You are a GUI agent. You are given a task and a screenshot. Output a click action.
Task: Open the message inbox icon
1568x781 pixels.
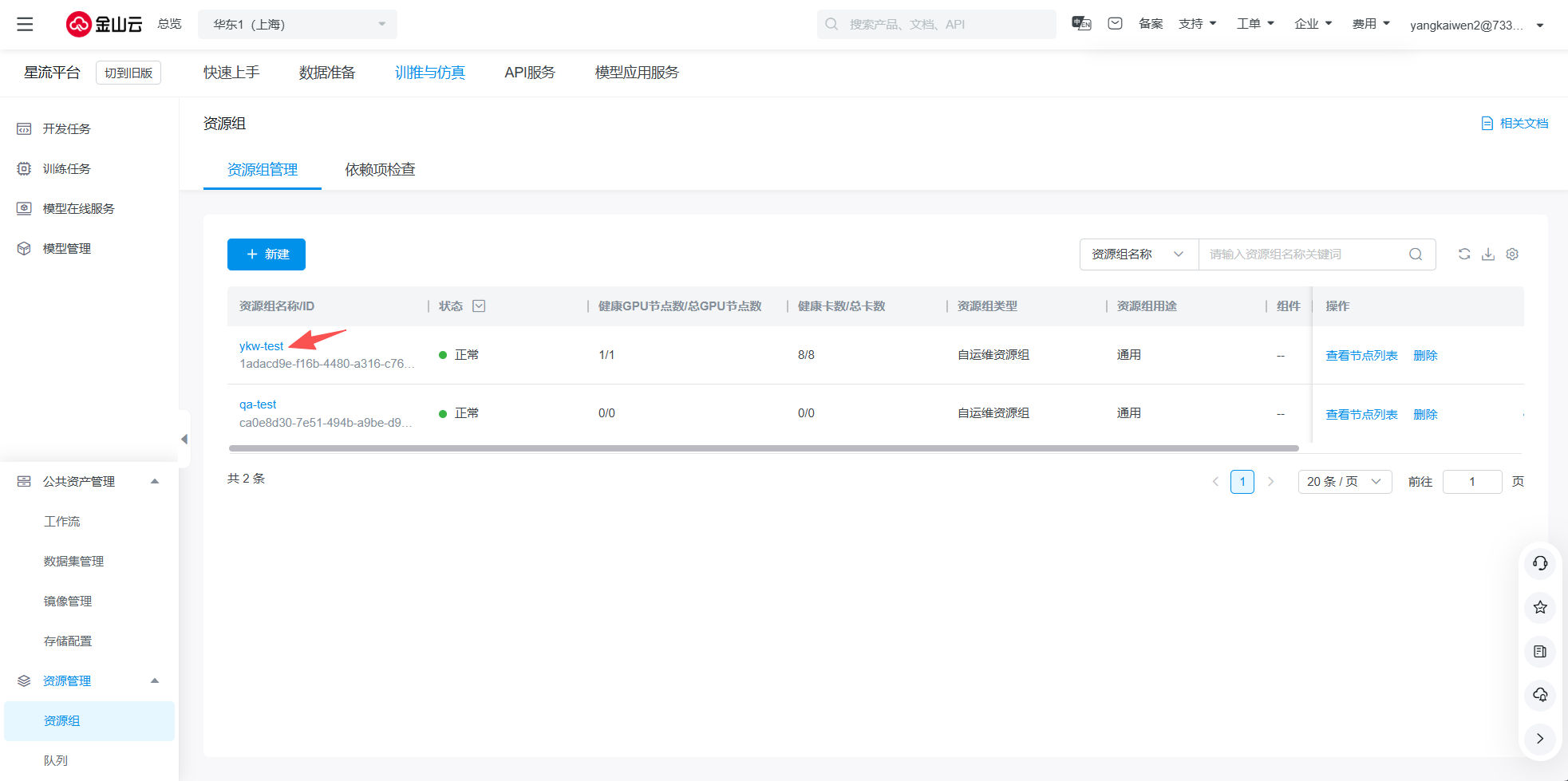point(1116,24)
